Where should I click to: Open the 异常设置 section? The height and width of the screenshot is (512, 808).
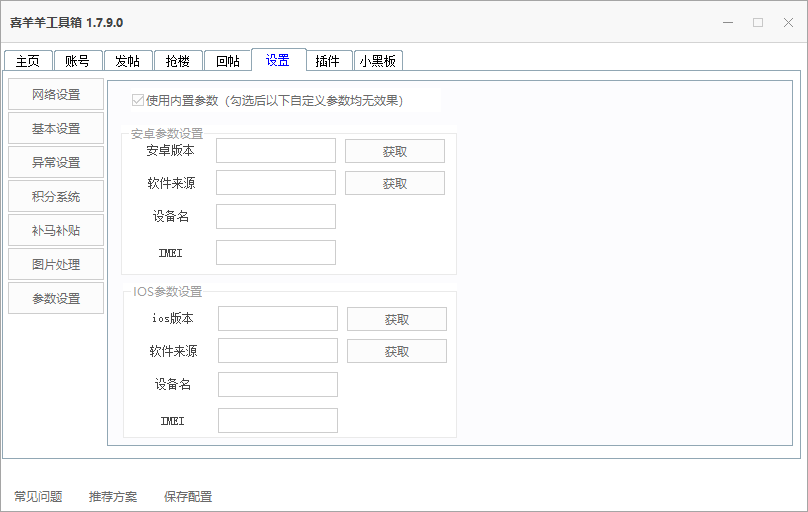click(56, 163)
